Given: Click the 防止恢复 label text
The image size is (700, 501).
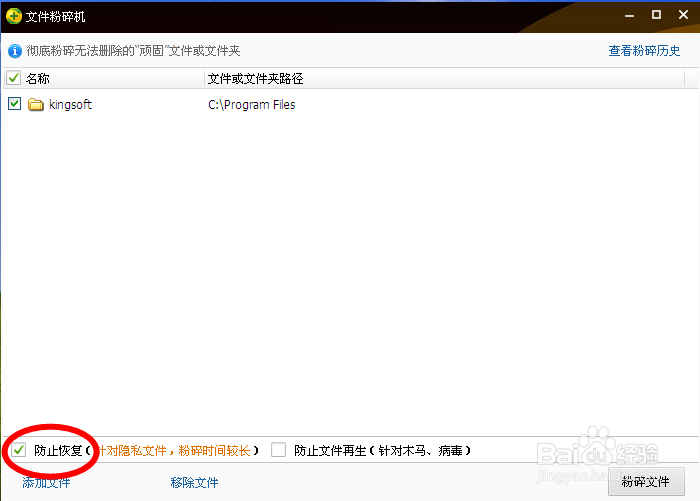Looking at the screenshot, I should click(x=58, y=451).
